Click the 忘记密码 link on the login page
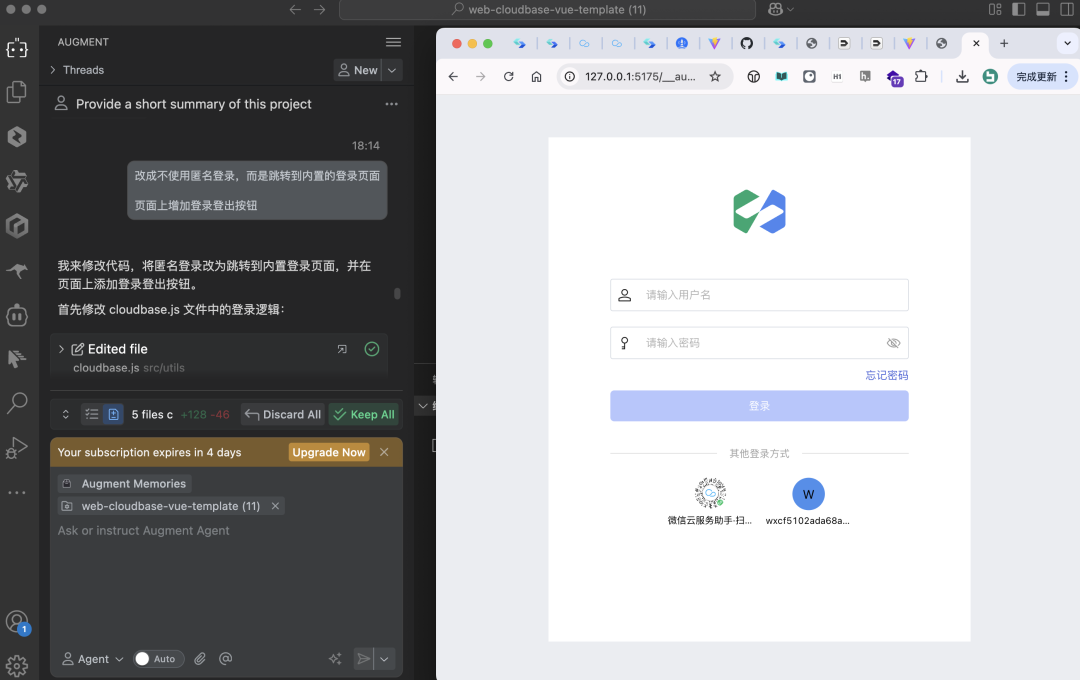Image resolution: width=1080 pixels, height=680 pixels. click(886, 374)
